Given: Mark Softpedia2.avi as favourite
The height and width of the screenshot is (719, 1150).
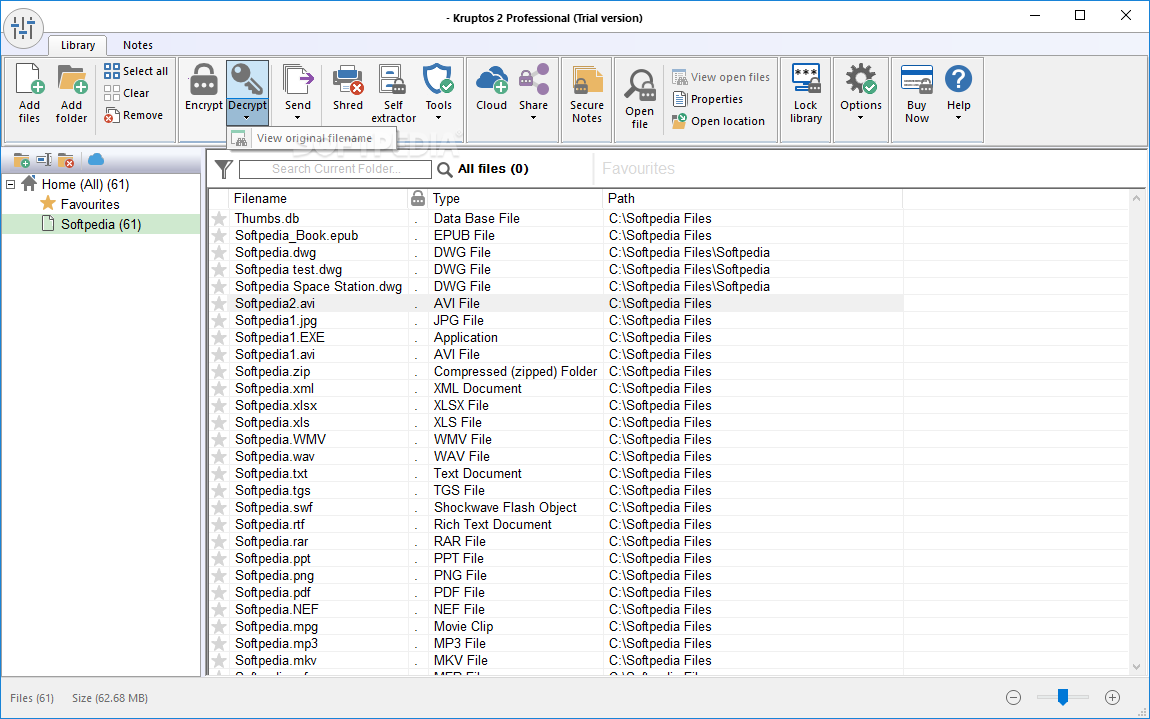Looking at the screenshot, I should 219,304.
